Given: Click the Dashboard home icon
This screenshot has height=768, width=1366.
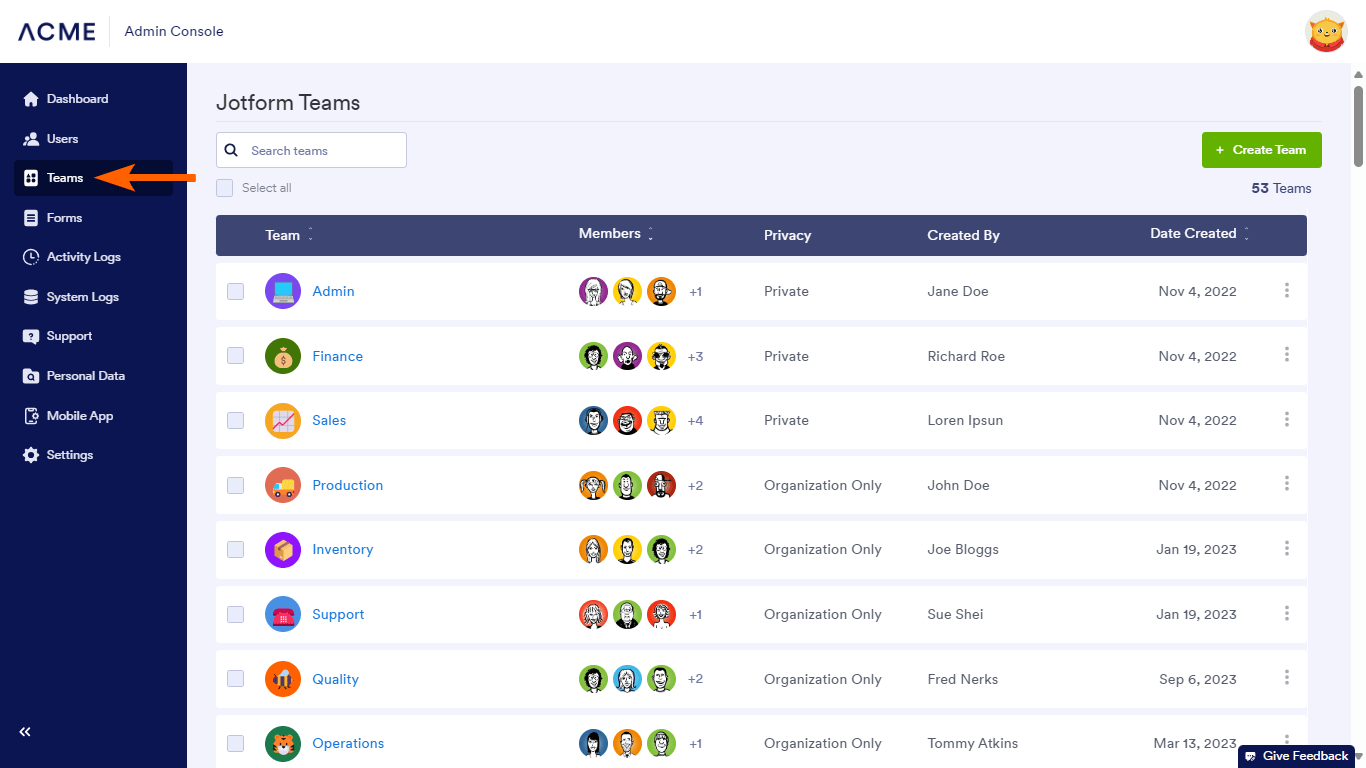Looking at the screenshot, I should tap(31, 99).
